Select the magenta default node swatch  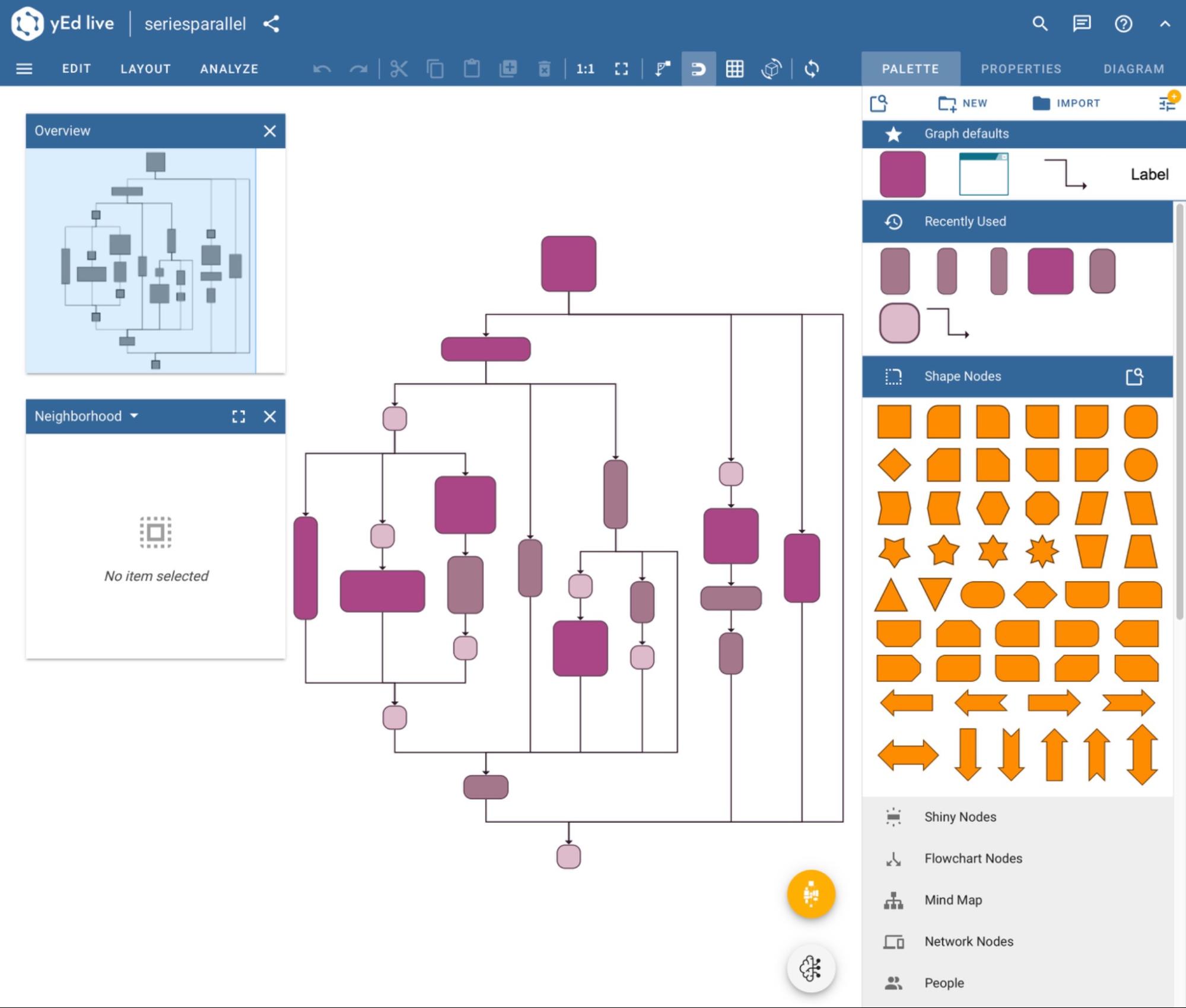tap(902, 174)
